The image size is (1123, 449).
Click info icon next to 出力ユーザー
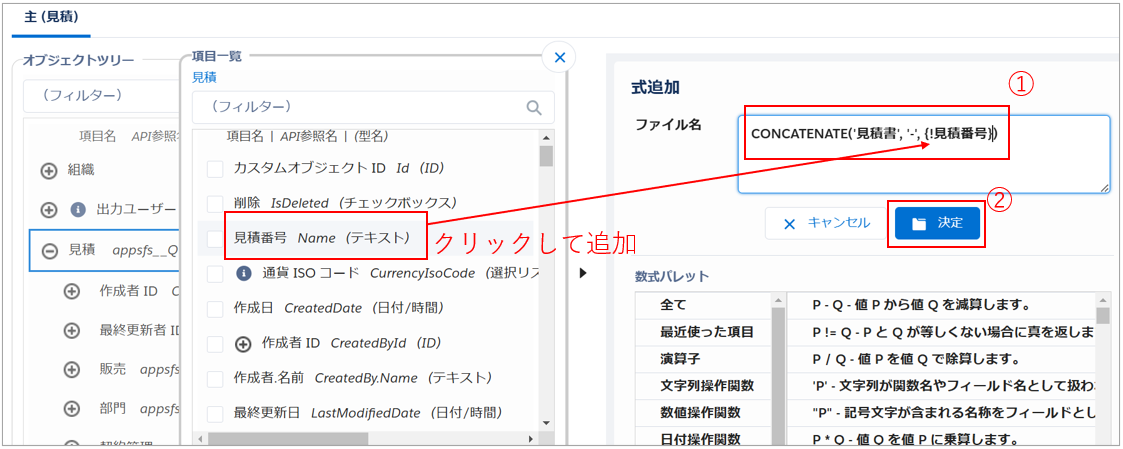coord(77,210)
